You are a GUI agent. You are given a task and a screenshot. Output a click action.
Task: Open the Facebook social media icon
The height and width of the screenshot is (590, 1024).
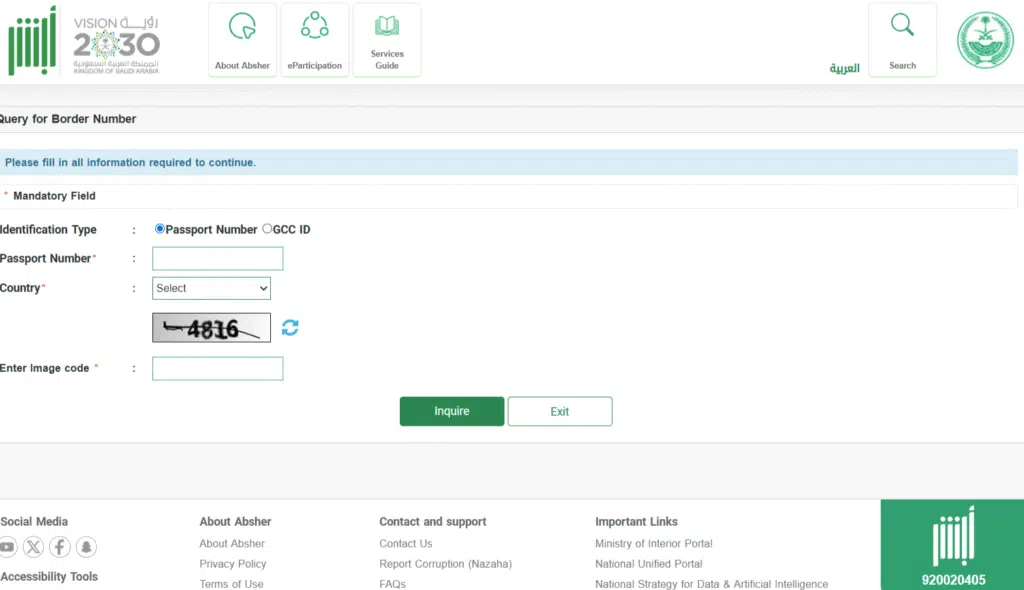[60, 547]
